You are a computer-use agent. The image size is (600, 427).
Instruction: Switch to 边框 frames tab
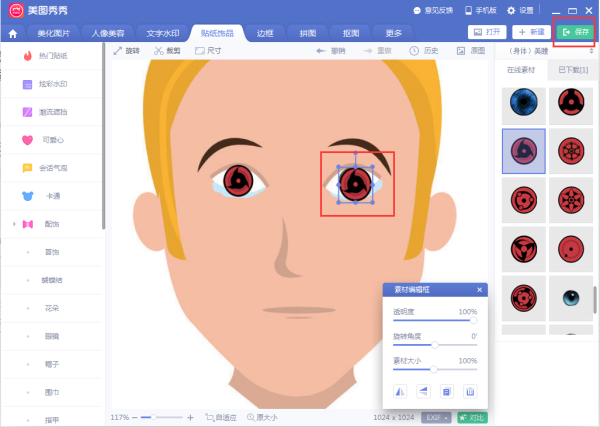pyautogui.click(x=265, y=33)
